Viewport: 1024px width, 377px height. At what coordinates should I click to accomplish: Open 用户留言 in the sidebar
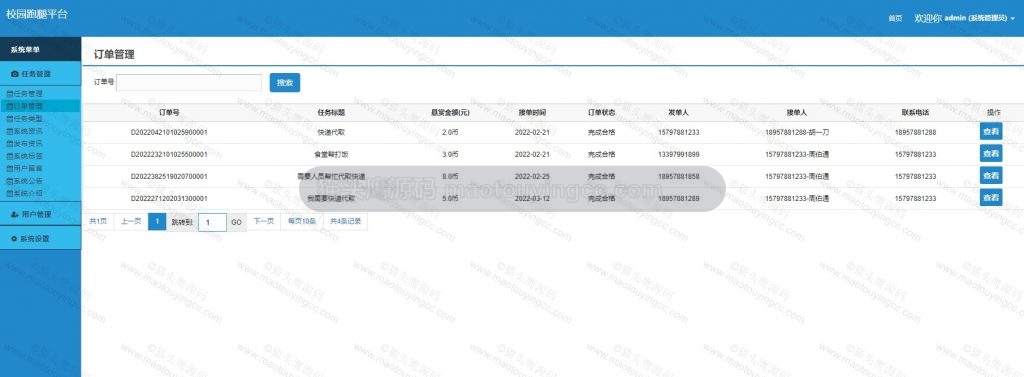coord(24,168)
